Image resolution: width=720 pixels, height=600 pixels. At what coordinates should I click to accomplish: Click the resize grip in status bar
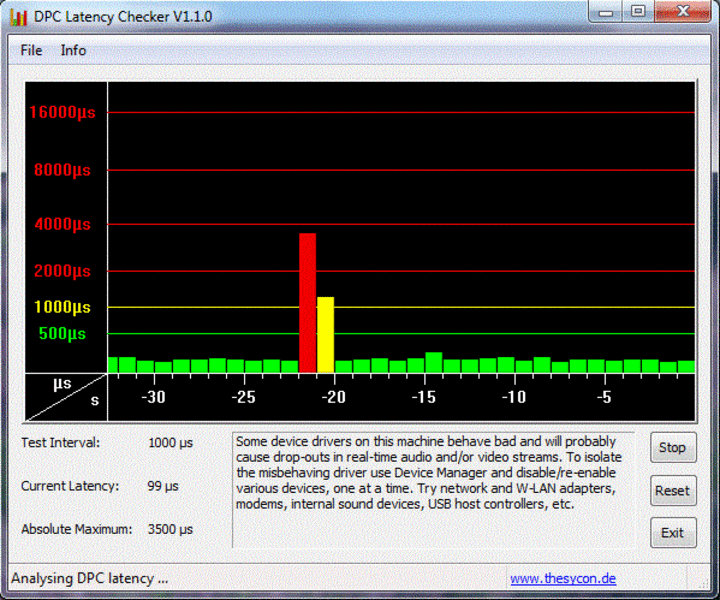703,582
